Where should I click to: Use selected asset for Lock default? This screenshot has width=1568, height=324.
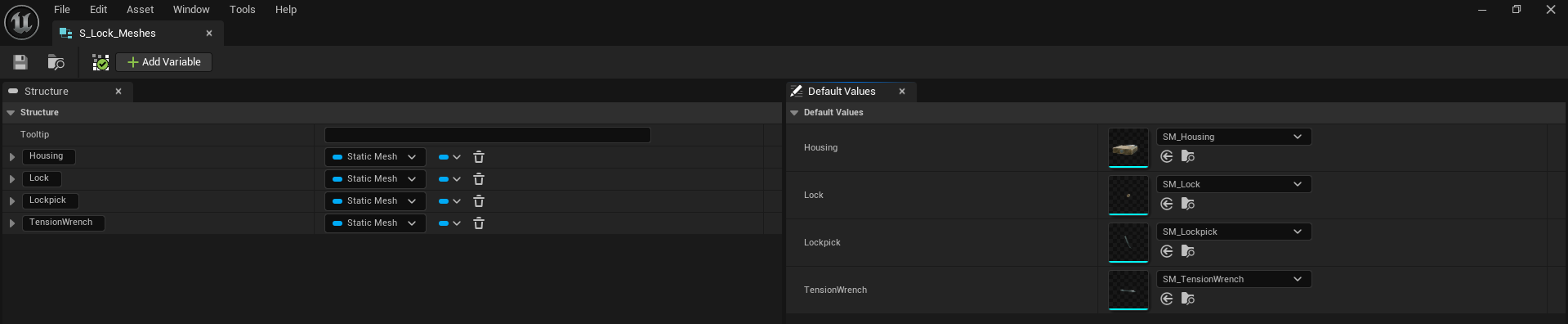[x=1167, y=204]
